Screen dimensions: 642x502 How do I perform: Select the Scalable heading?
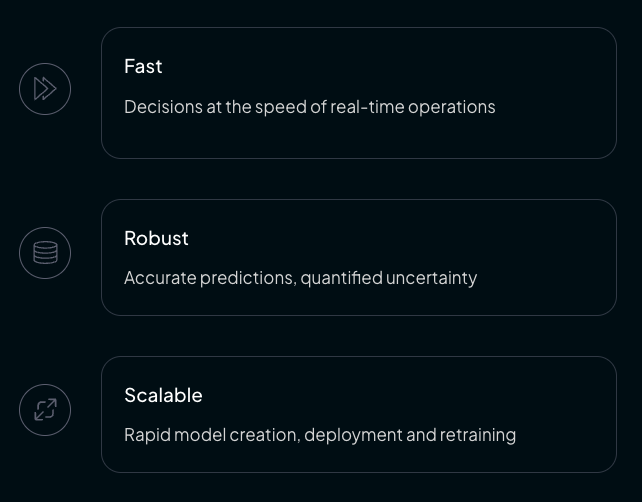pyautogui.click(x=163, y=395)
